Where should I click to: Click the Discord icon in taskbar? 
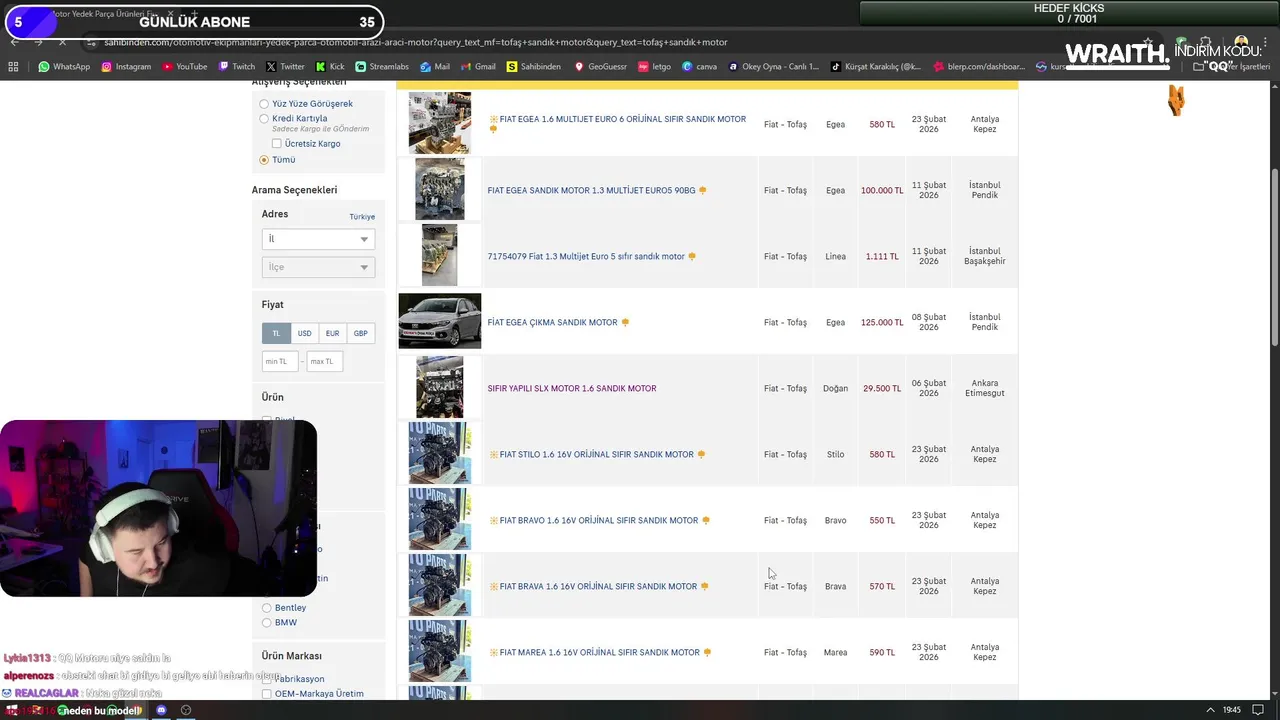[x=161, y=710]
